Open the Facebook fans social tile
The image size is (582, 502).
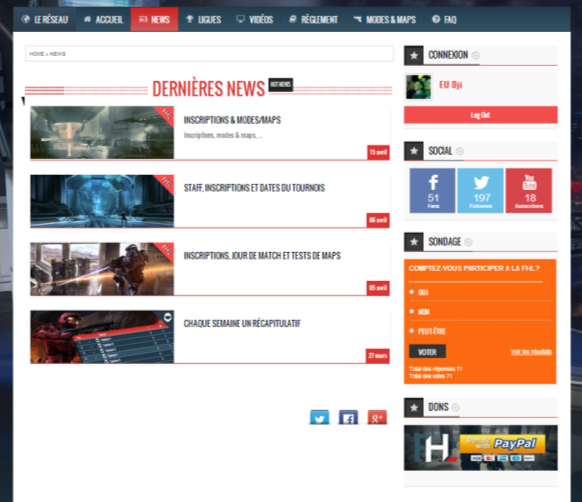pos(432,190)
